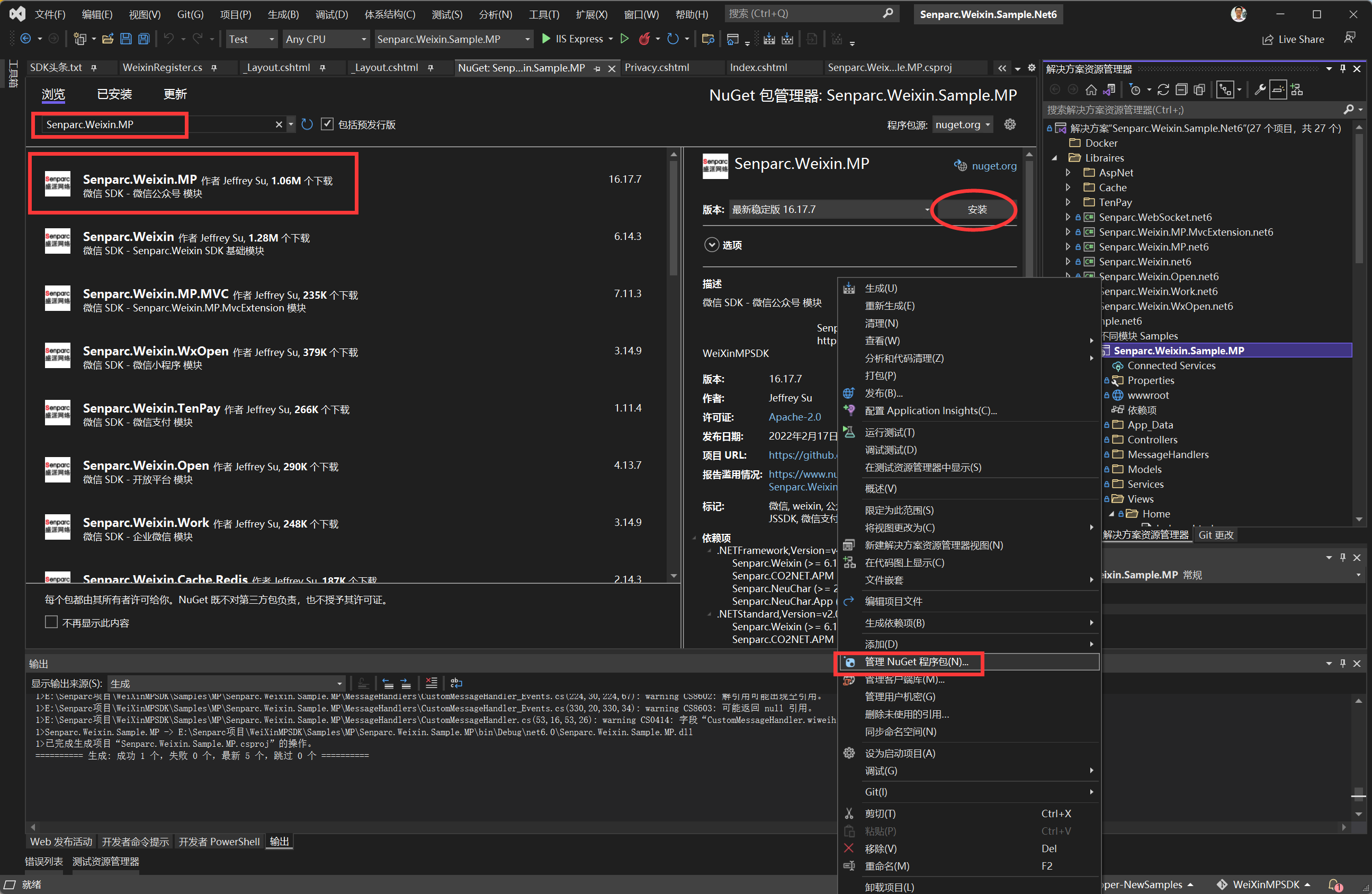
Task: Switch to the 已安装 tab
Action: click(114, 94)
